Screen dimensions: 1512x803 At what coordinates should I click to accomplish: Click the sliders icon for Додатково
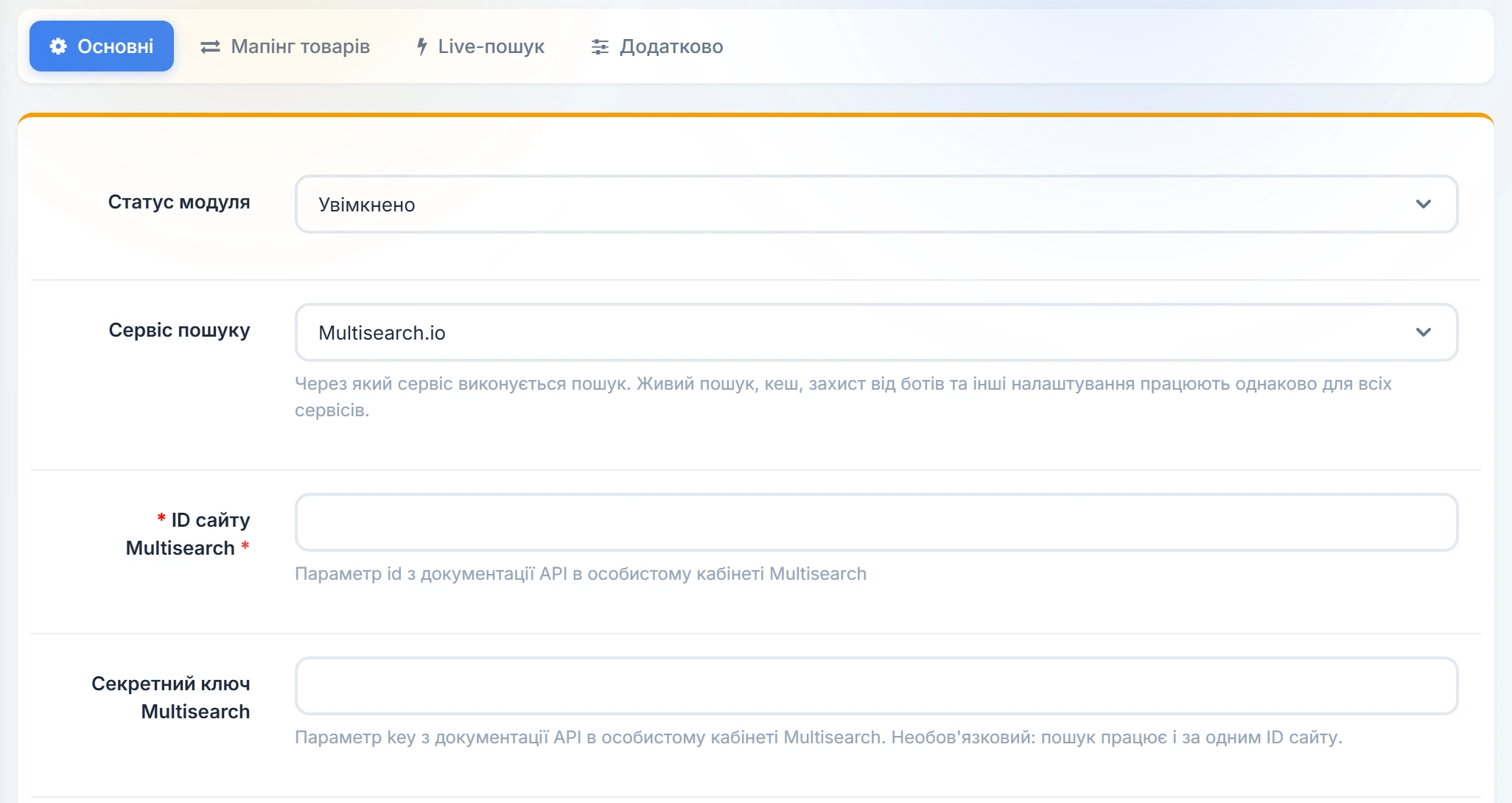(600, 46)
